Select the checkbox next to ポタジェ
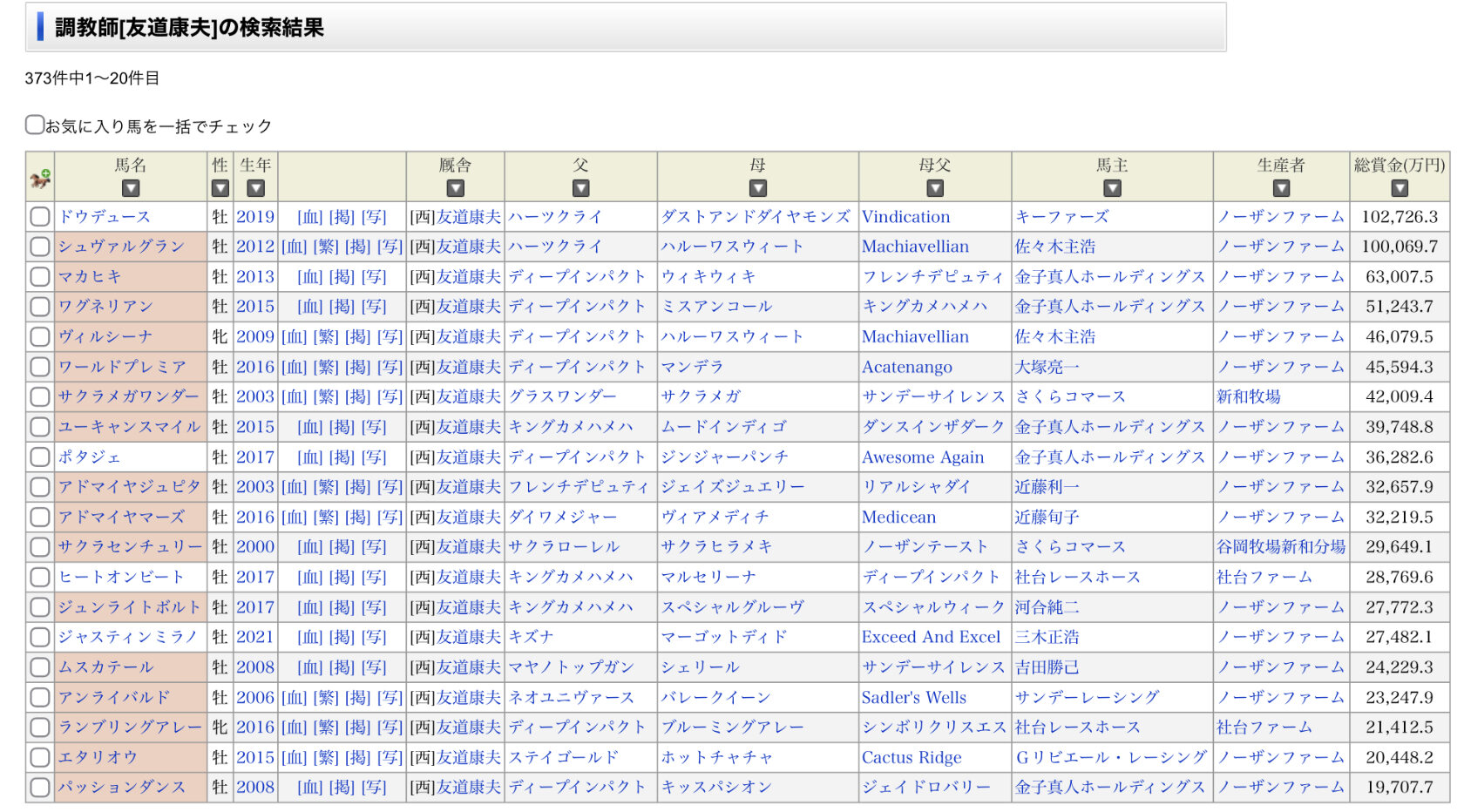The height and width of the screenshot is (812, 1464). (40, 457)
